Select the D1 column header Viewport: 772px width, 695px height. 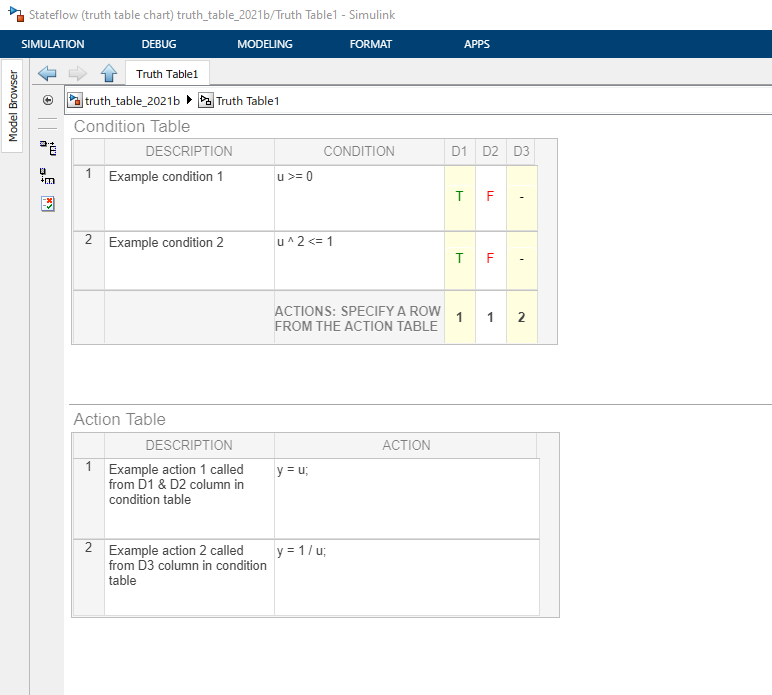coord(459,151)
